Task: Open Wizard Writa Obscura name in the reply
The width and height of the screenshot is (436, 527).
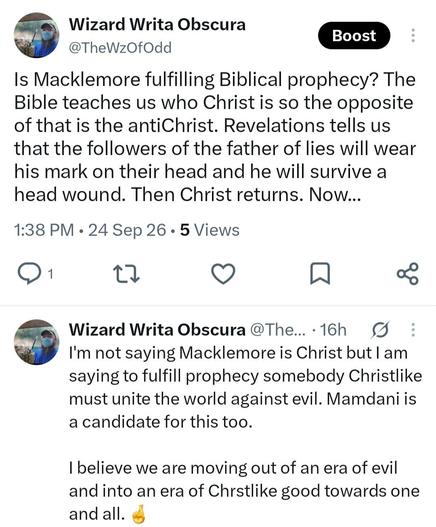Action: click(157, 330)
